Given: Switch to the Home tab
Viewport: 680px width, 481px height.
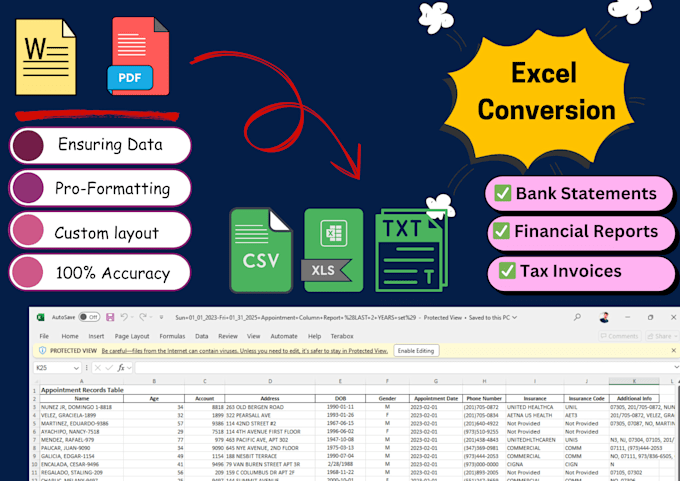Looking at the screenshot, I should coord(70,336).
